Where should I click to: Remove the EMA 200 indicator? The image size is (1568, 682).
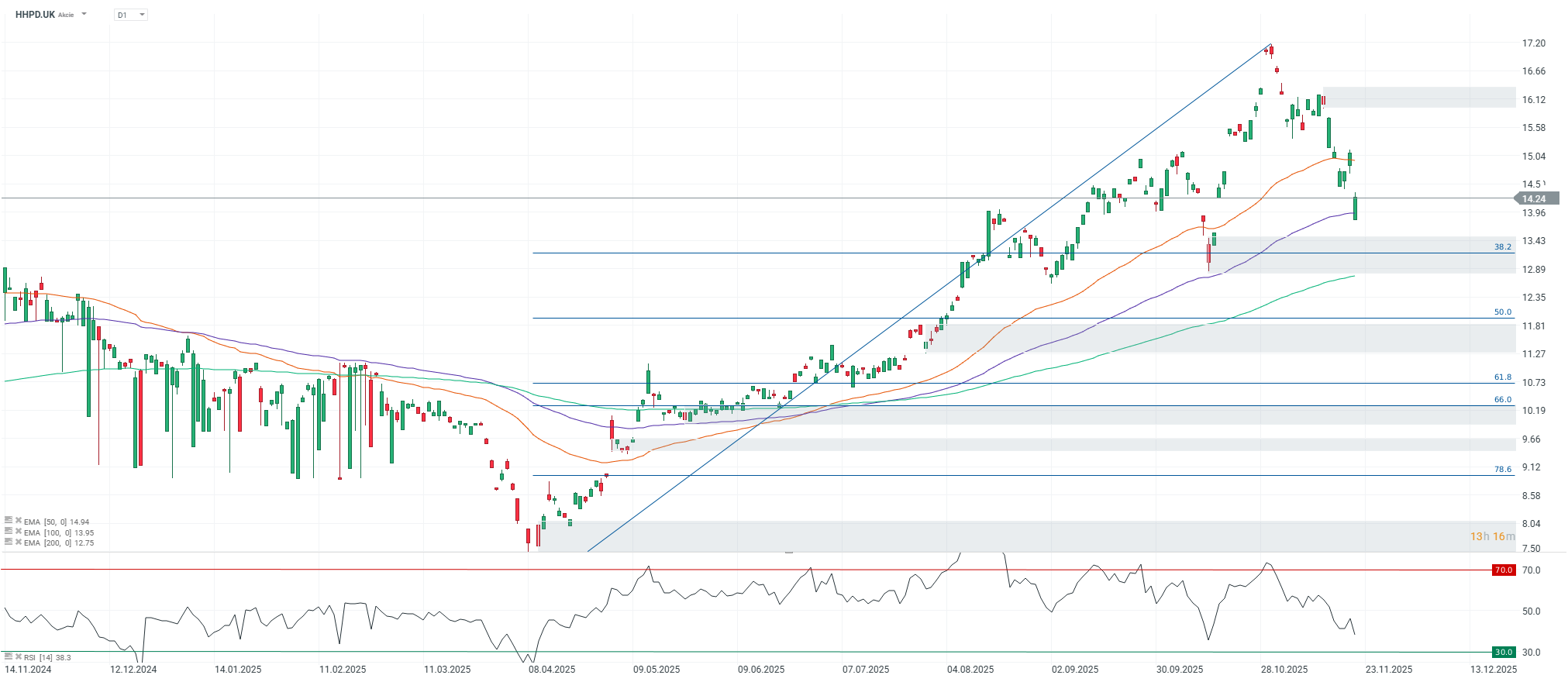coord(18,542)
